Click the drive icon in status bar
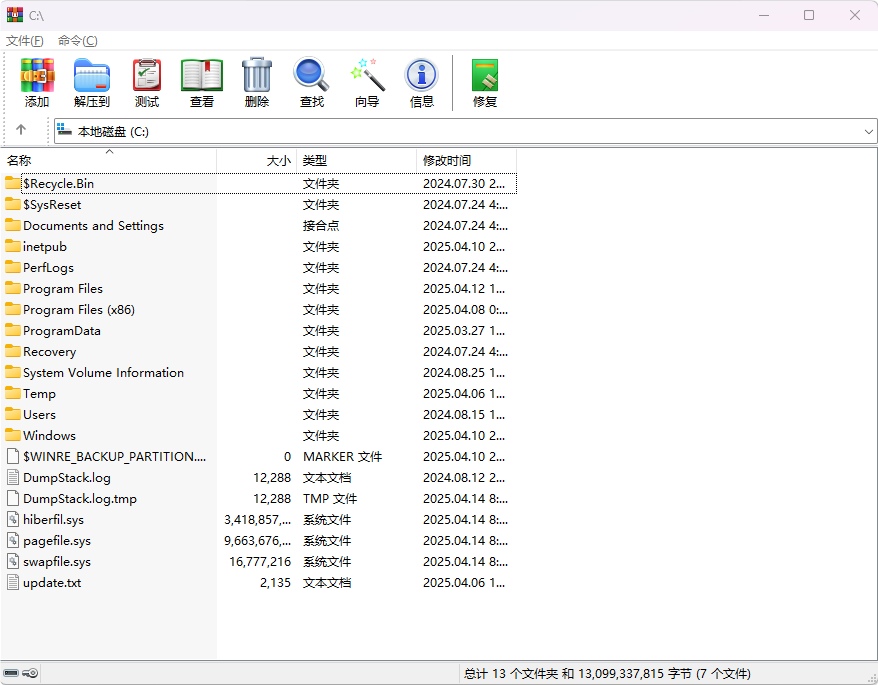The width and height of the screenshot is (878, 685). click(x=11, y=673)
